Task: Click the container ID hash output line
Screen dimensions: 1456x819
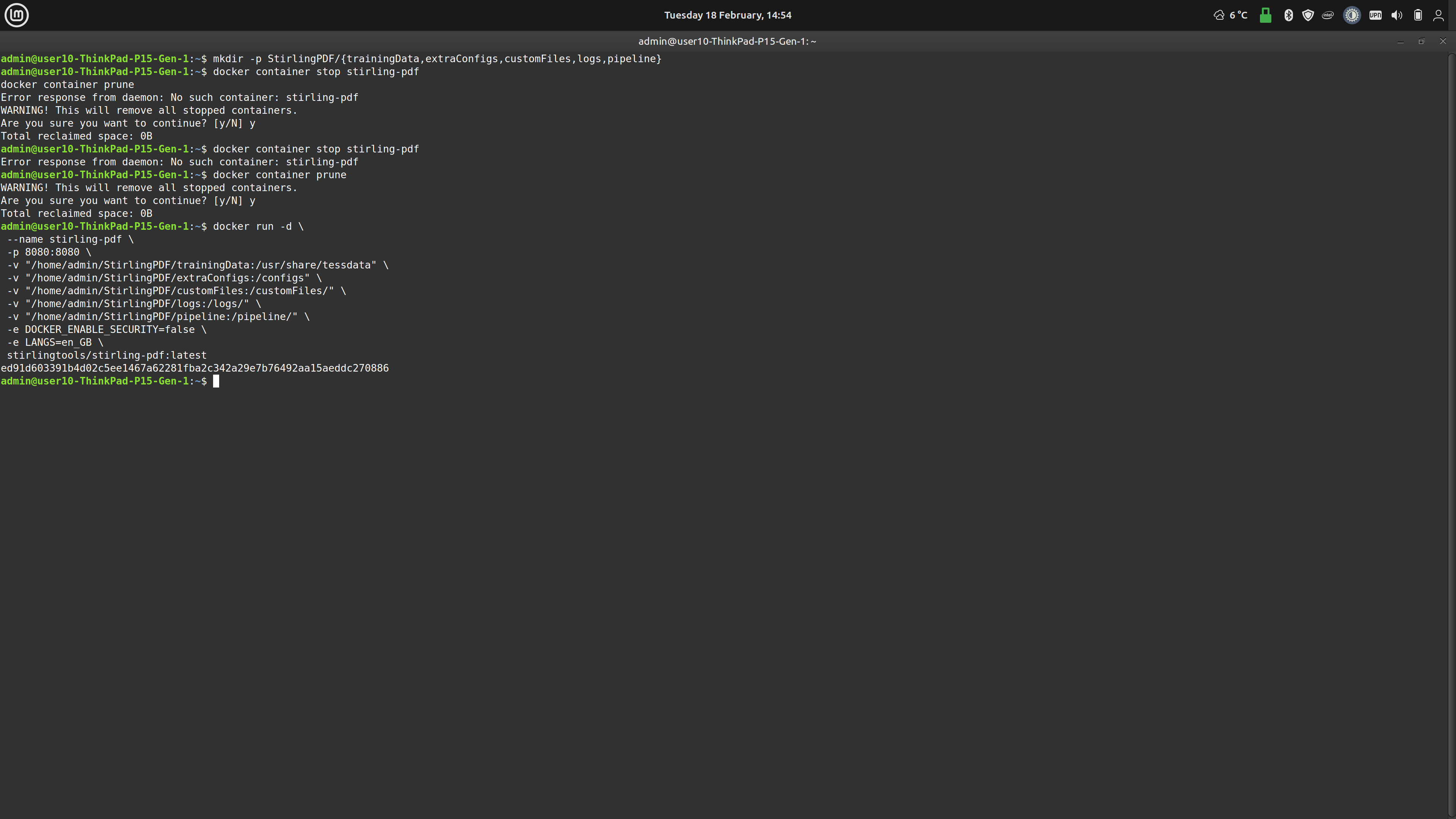Action: pos(195,369)
